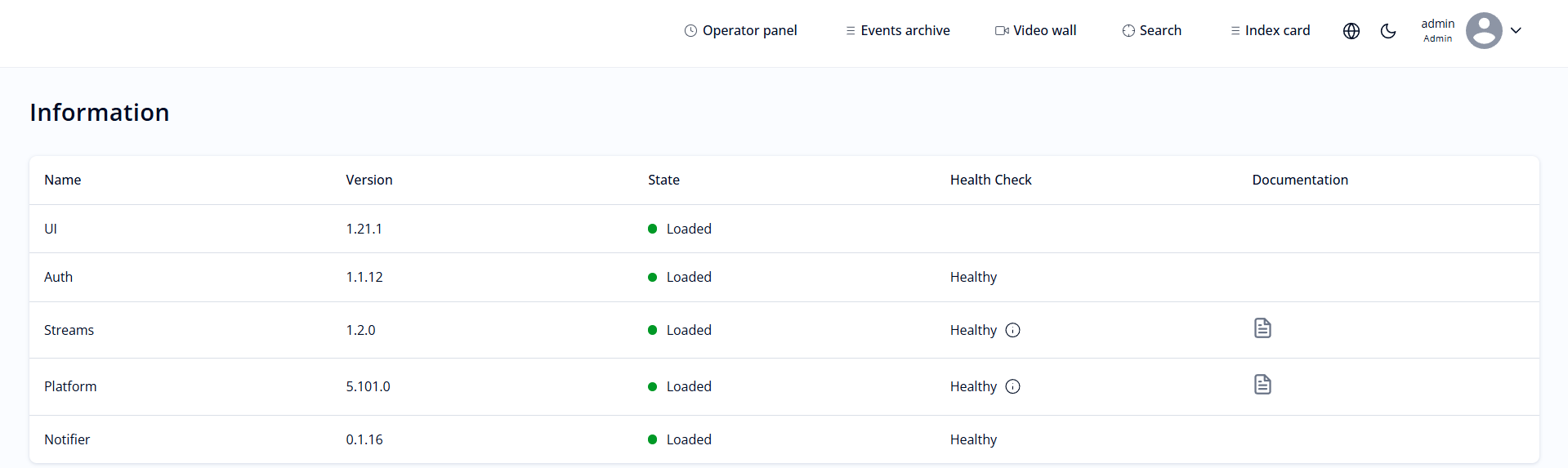Click the Auth module name
The width and height of the screenshot is (1568, 468).
click(58, 277)
